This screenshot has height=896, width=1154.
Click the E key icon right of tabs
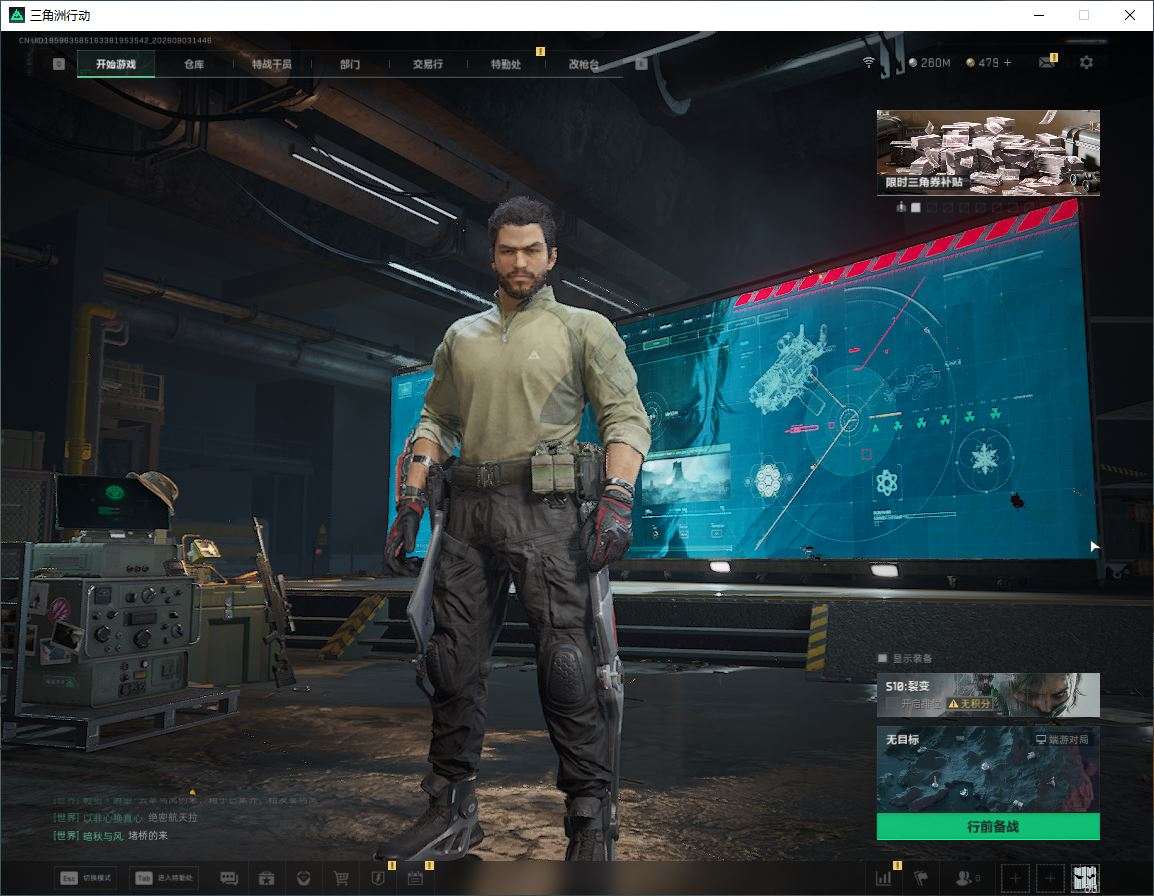click(641, 64)
